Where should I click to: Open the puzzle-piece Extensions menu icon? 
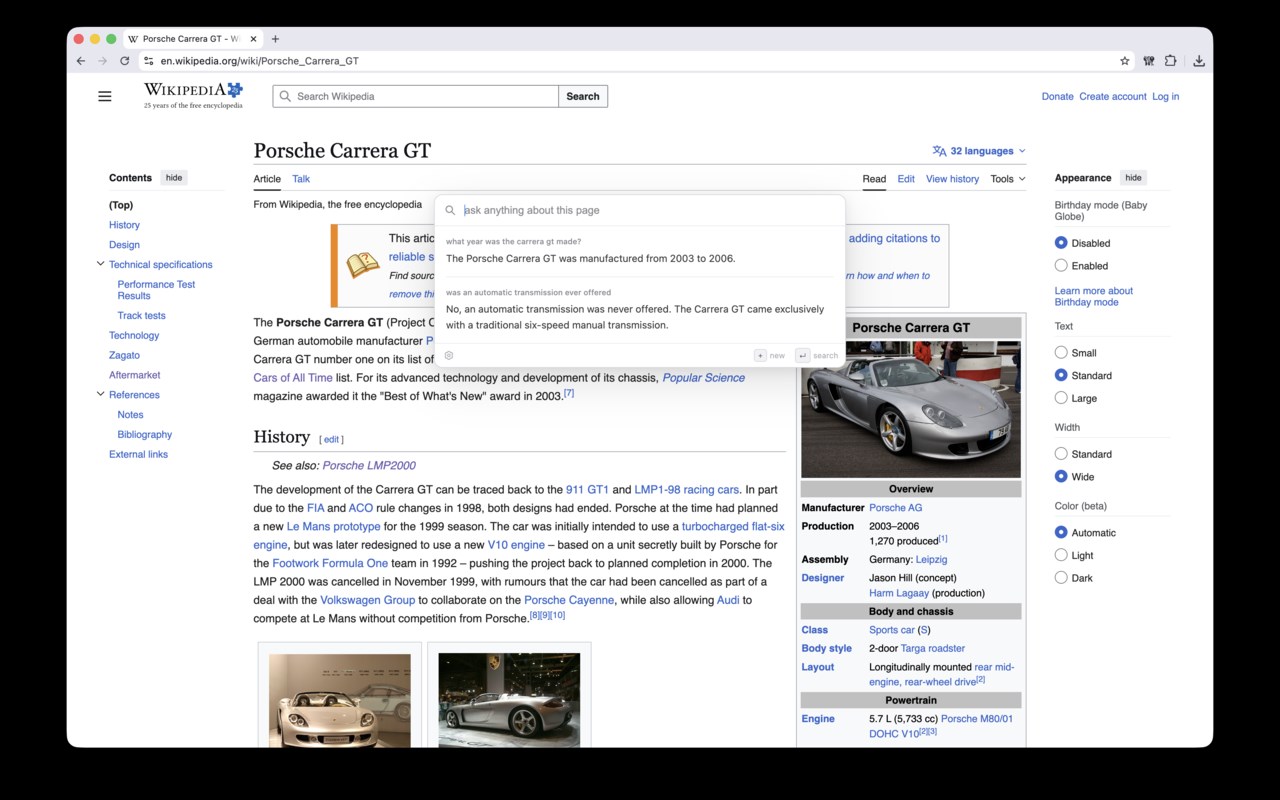point(1170,61)
